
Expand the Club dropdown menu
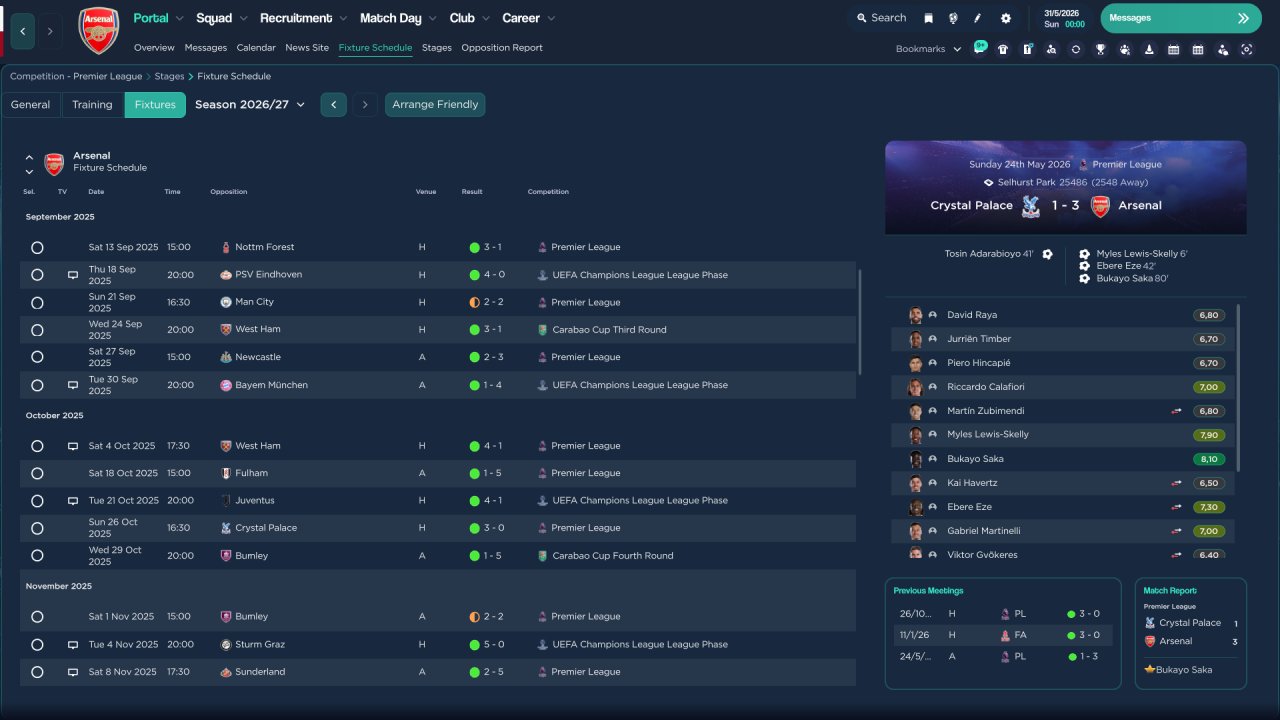click(x=469, y=18)
